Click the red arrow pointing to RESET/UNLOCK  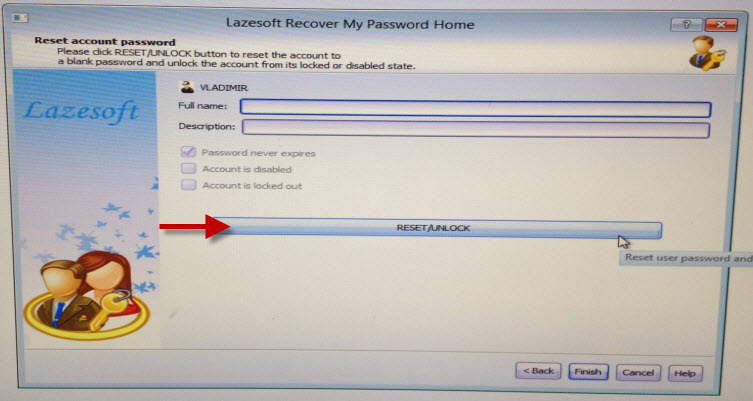(194, 227)
